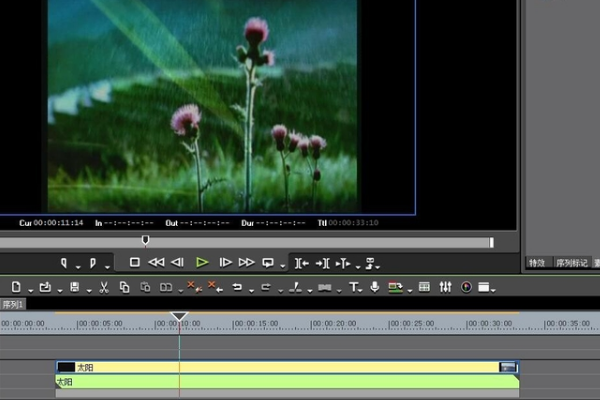Switch to the 特效 tab
The image size is (600, 400).
pyautogui.click(x=537, y=263)
